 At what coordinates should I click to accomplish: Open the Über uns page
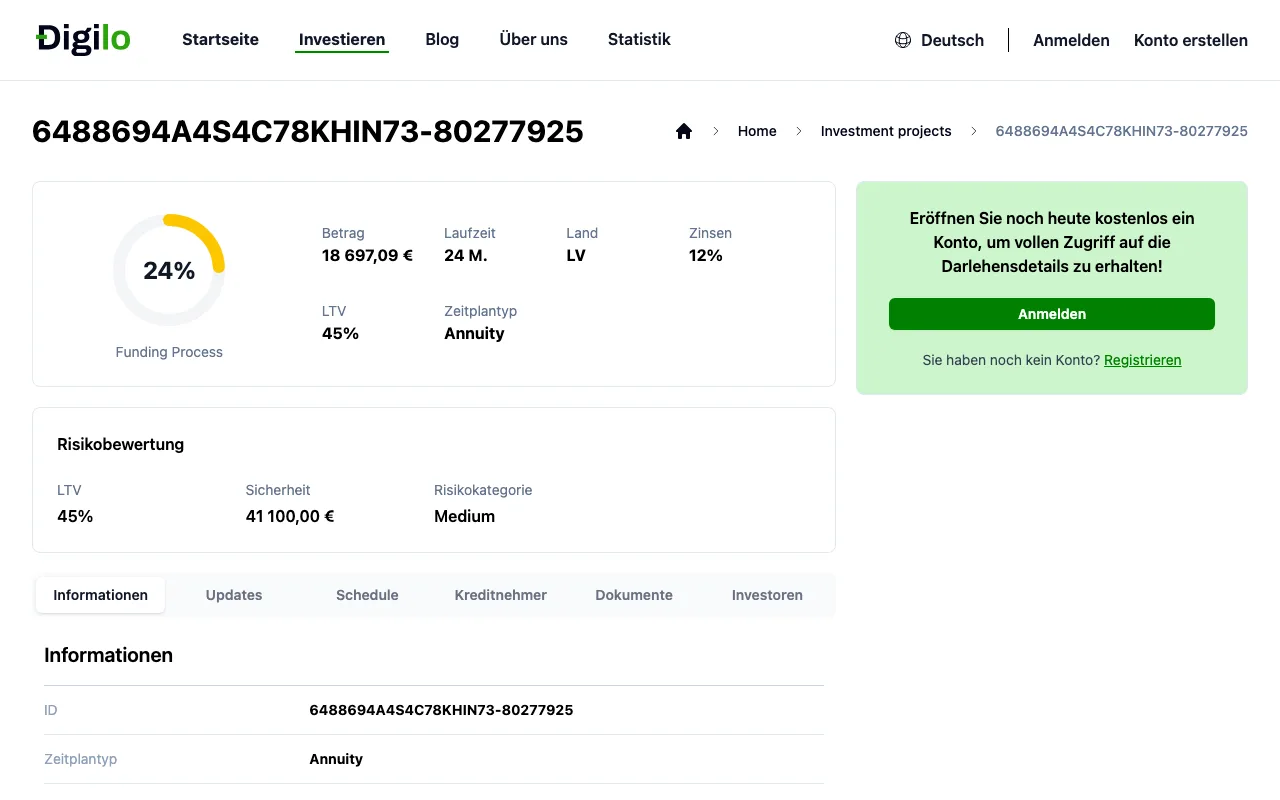tap(533, 40)
